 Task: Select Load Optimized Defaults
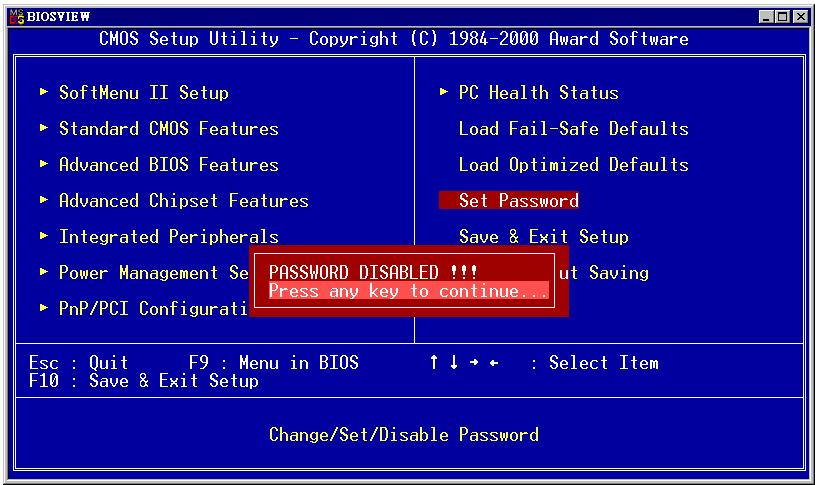tap(573, 165)
